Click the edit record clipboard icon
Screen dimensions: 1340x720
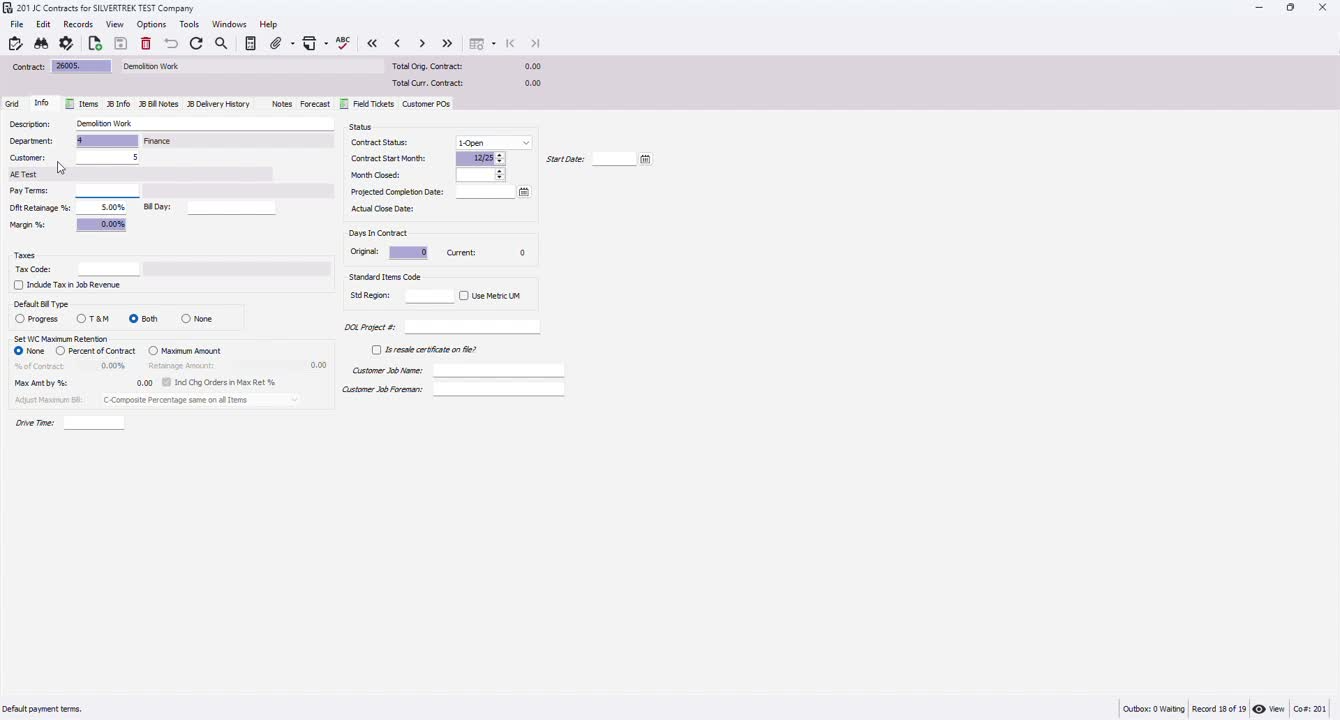[x=15, y=44]
